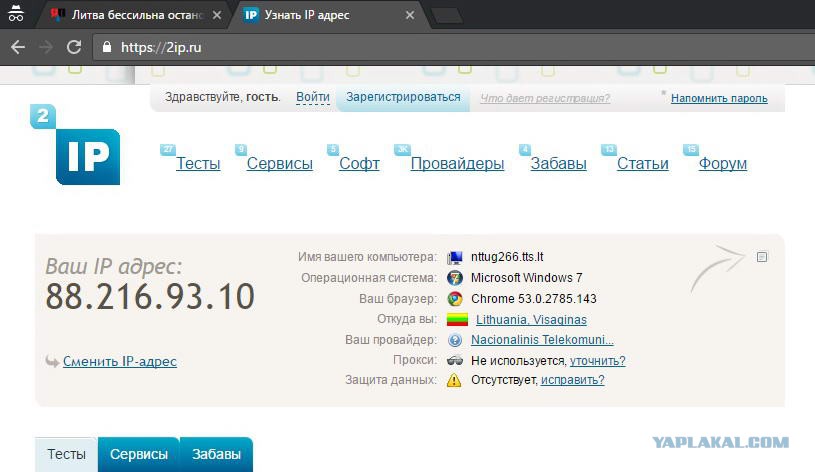Open the Забавы menu item

pyautogui.click(x=558, y=163)
